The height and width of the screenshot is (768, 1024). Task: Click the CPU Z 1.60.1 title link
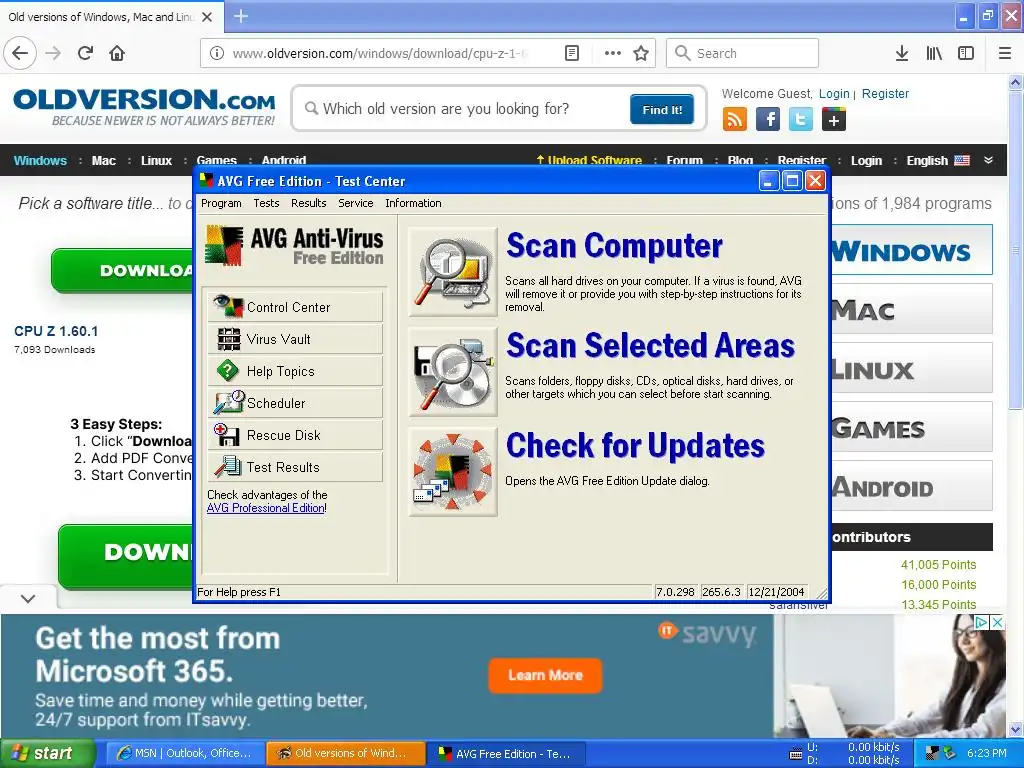56,331
